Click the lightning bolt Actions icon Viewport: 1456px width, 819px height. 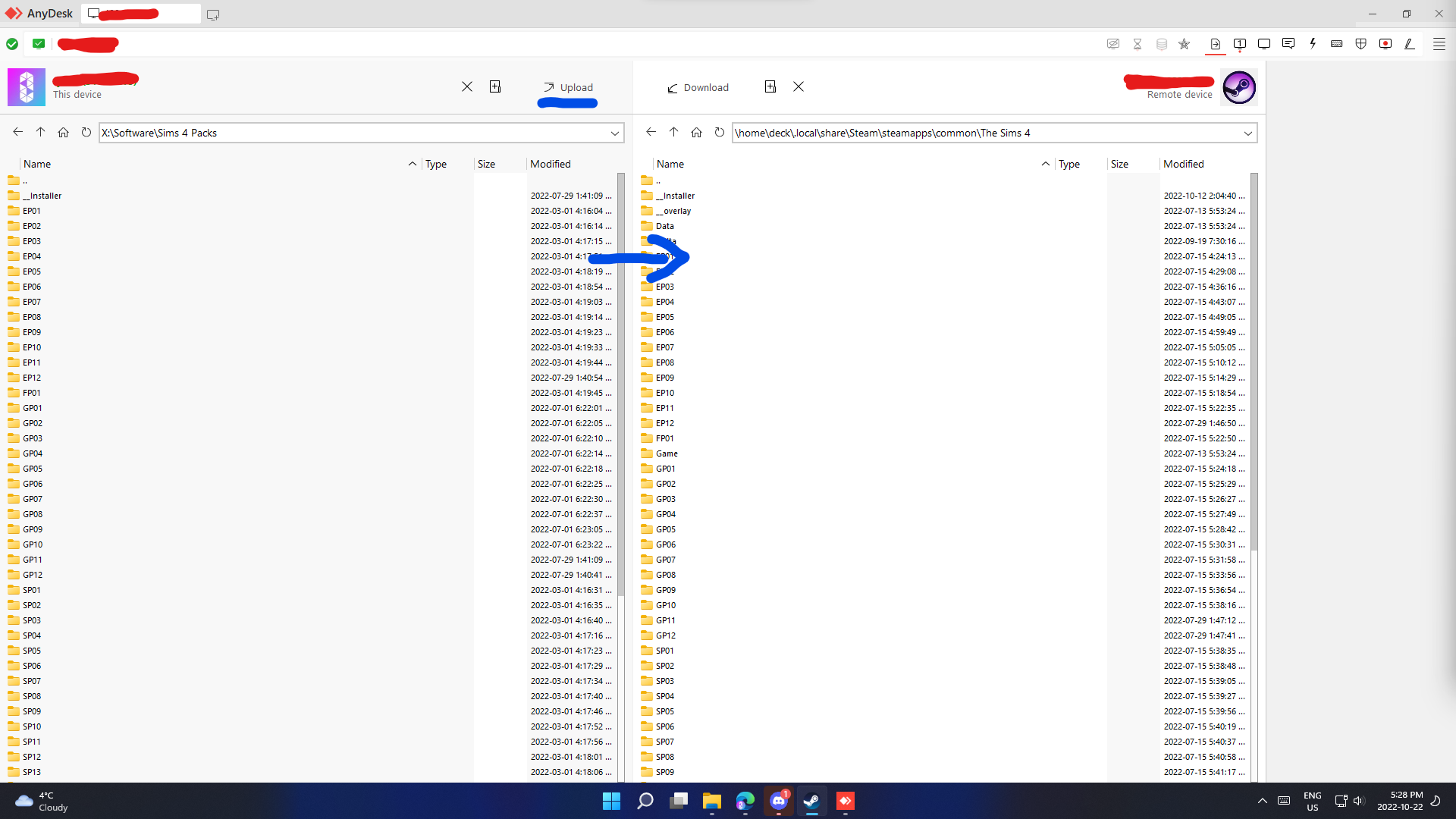[x=1313, y=44]
